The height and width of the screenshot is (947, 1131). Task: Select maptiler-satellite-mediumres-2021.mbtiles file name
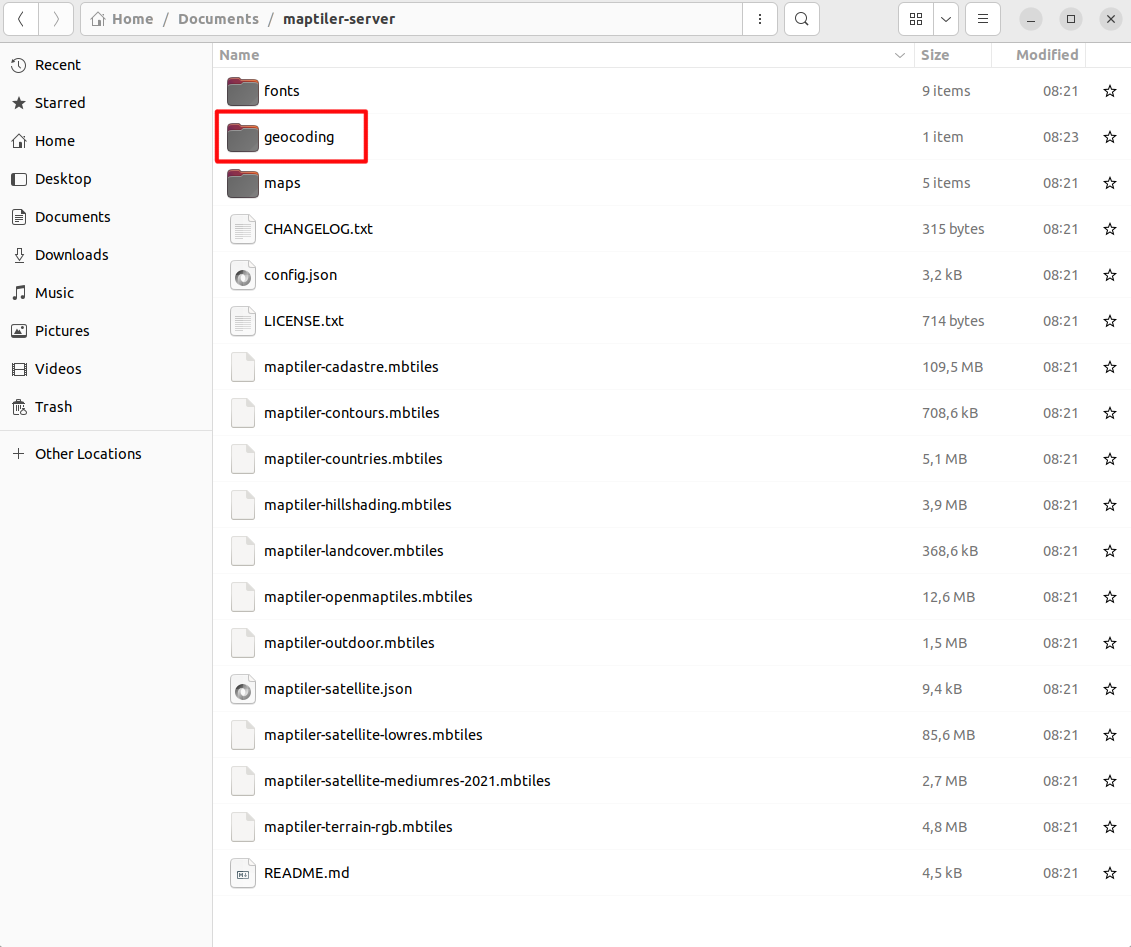tap(407, 781)
